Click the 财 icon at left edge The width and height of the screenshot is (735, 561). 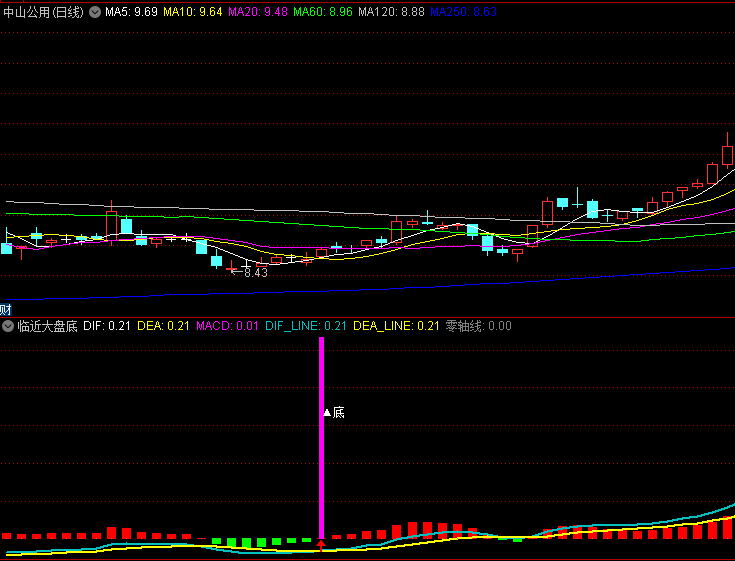click(x=6, y=308)
